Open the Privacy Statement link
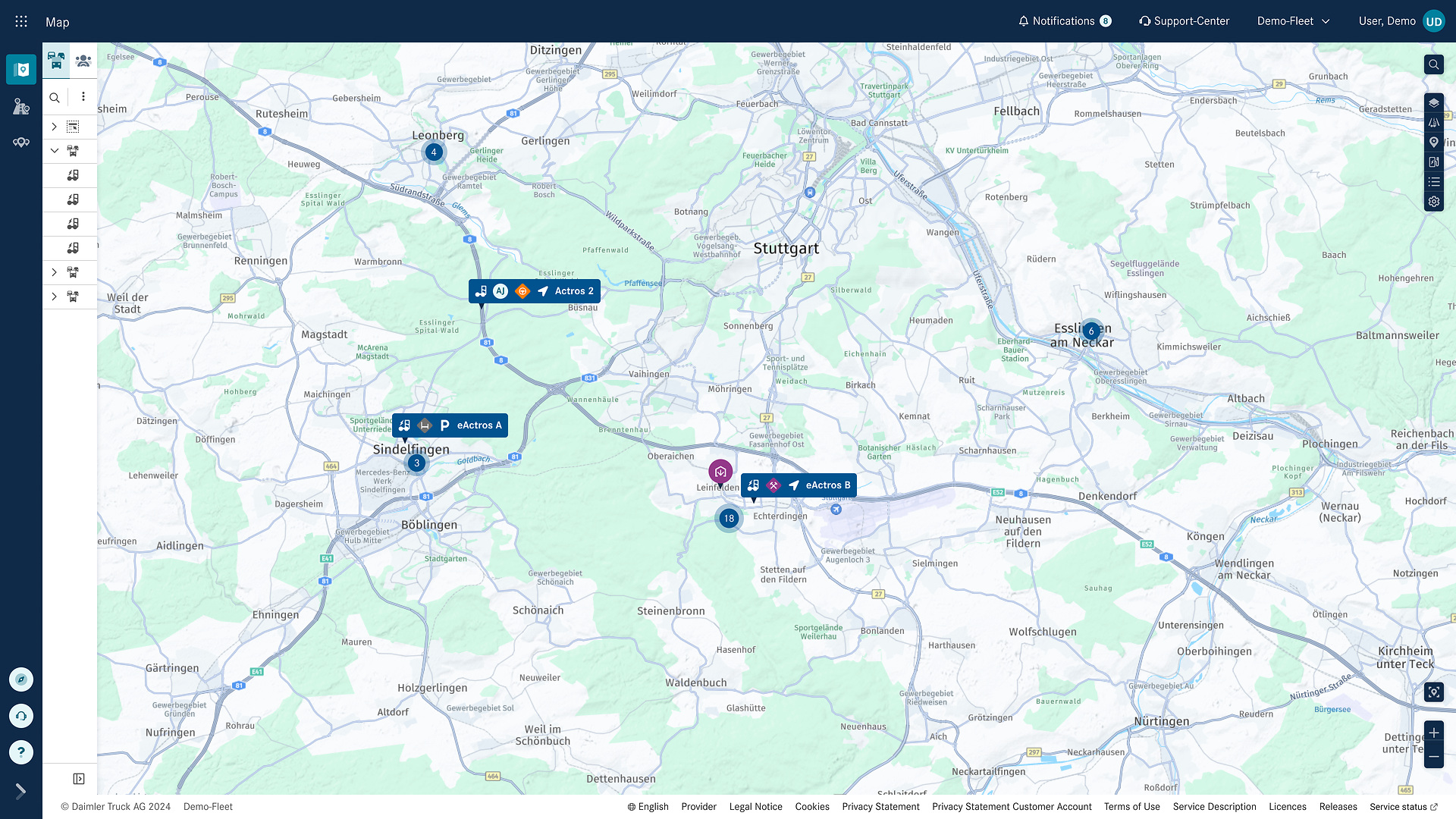Viewport: 1456px width, 819px height. tap(880, 807)
